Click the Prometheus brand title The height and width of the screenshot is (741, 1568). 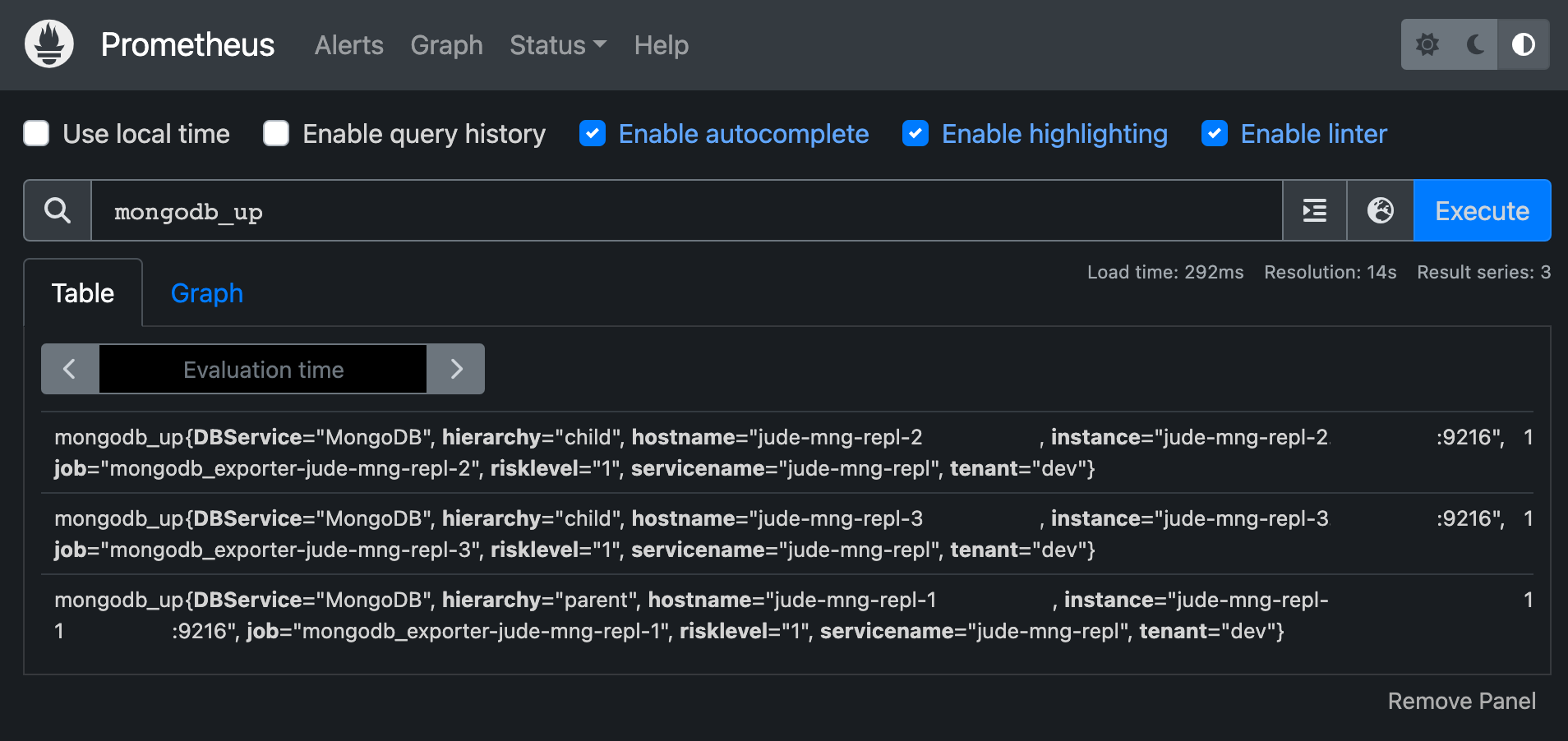(187, 45)
